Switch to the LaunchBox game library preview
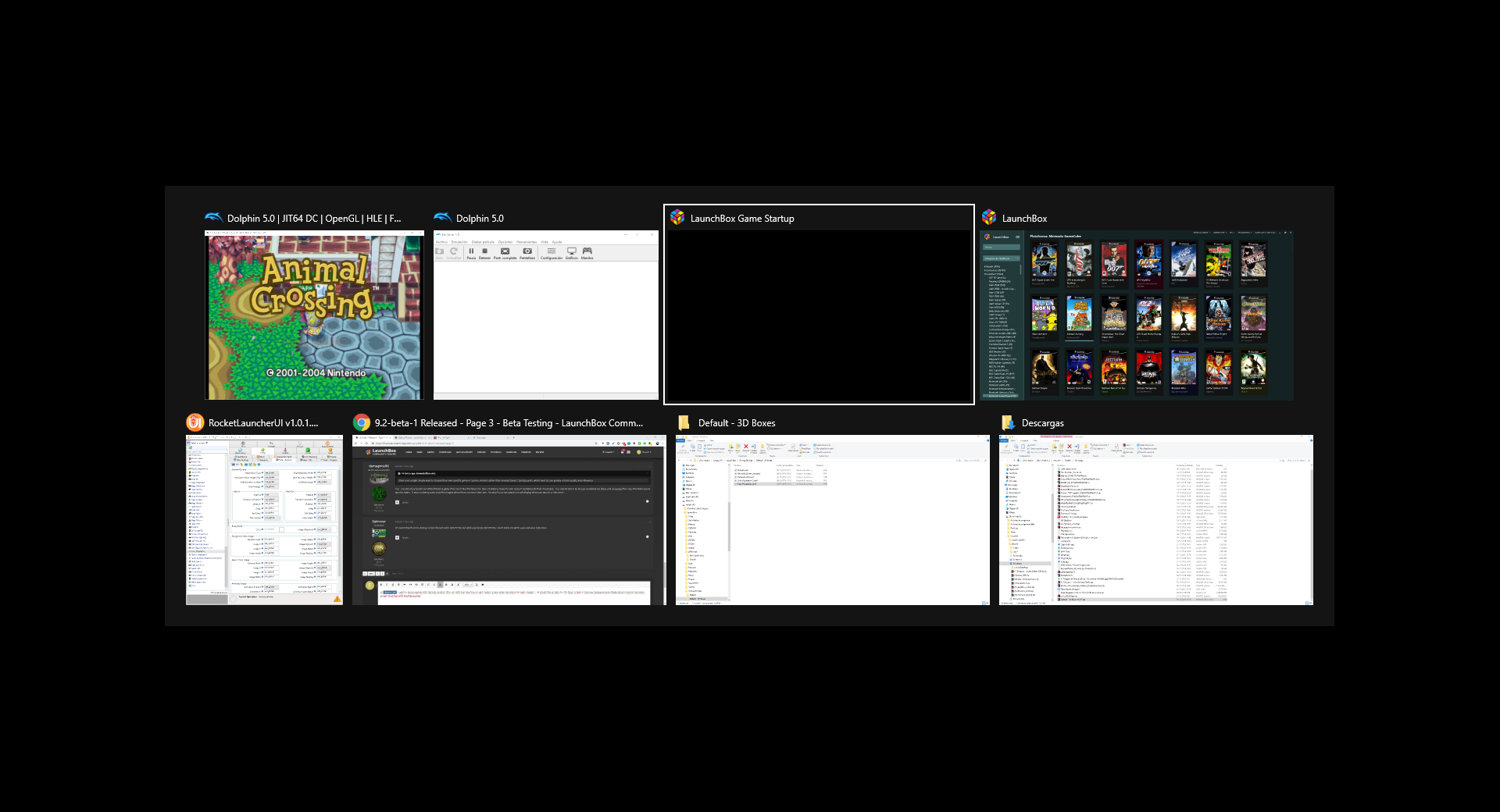 pyautogui.click(x=1137, y=315)
